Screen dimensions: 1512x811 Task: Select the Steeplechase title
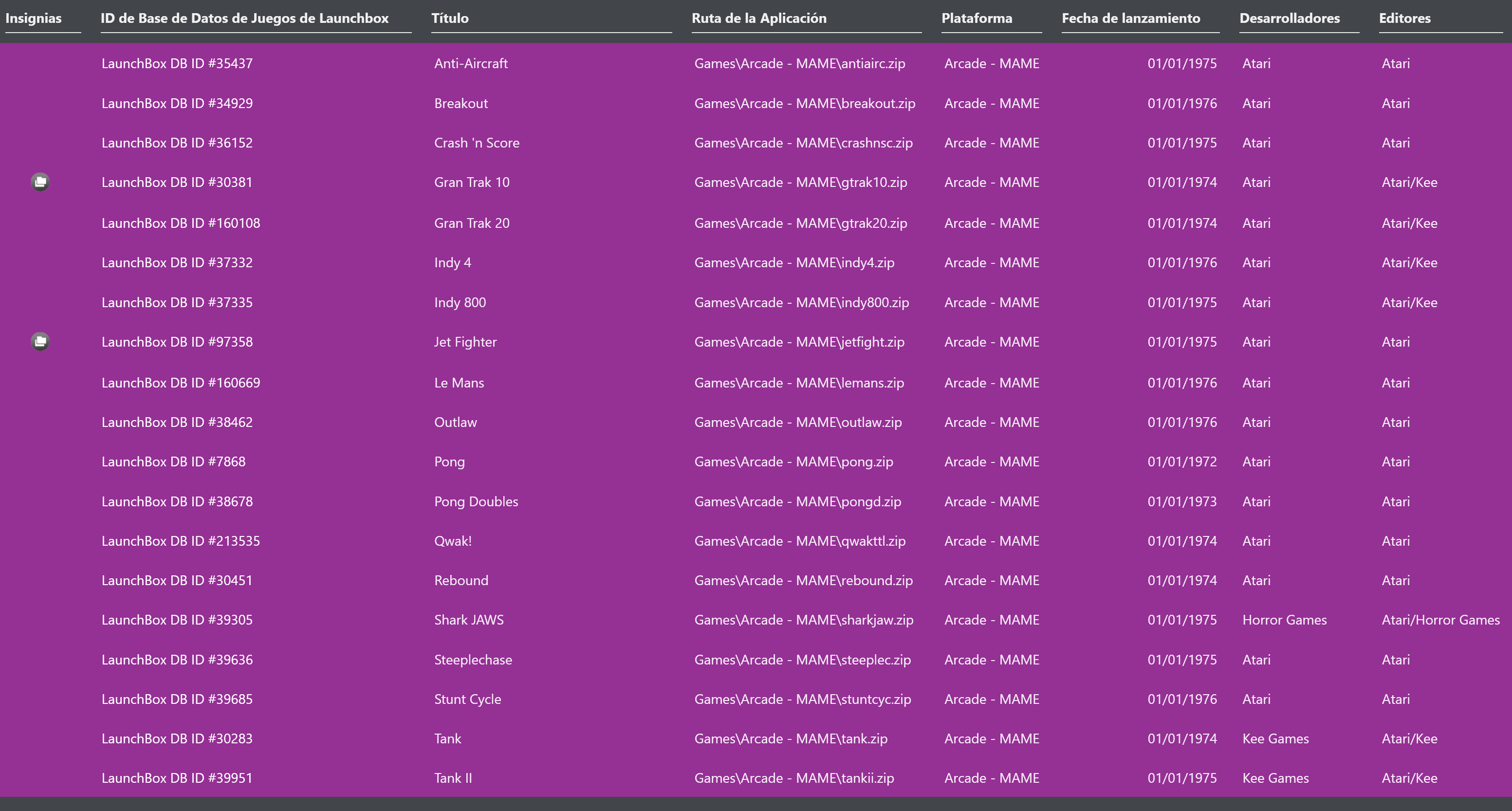tap(473, 660)
